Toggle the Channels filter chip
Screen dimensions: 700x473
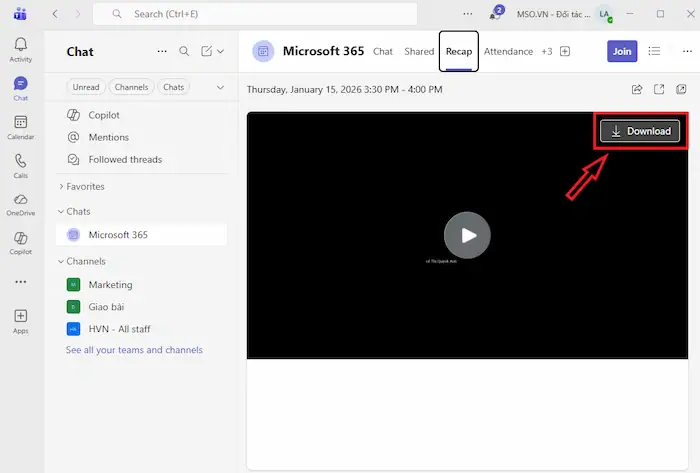pyautogui.click(x=131, y=87)
